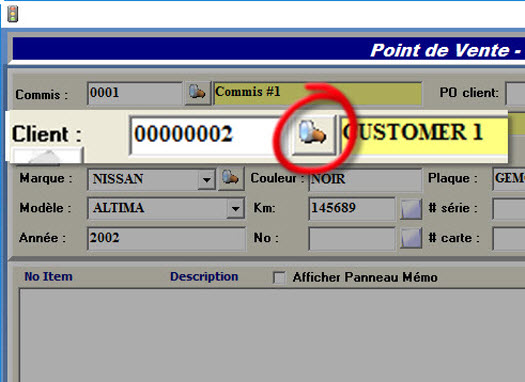Click the empty No field
This screenshot has height=382, width=525.
pos(352,238)
